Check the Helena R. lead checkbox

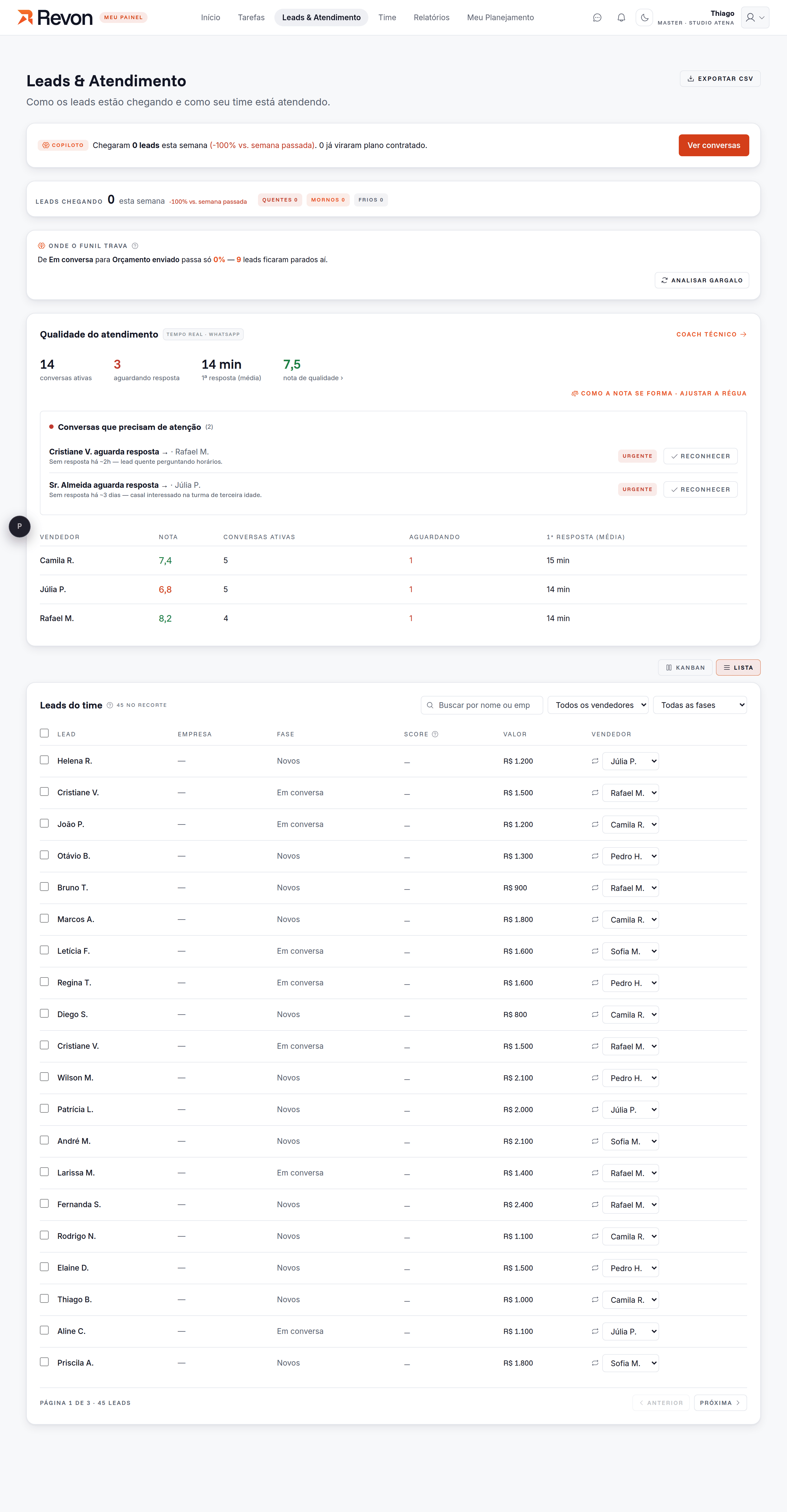tap(44, 760)
